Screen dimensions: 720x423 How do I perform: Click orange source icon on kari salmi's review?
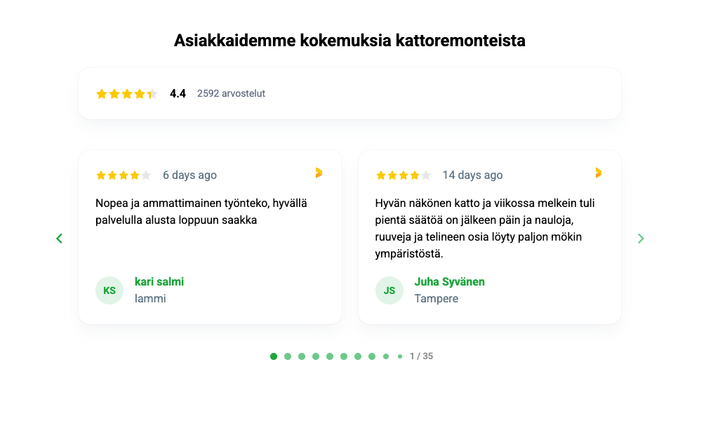pos(318,173)
